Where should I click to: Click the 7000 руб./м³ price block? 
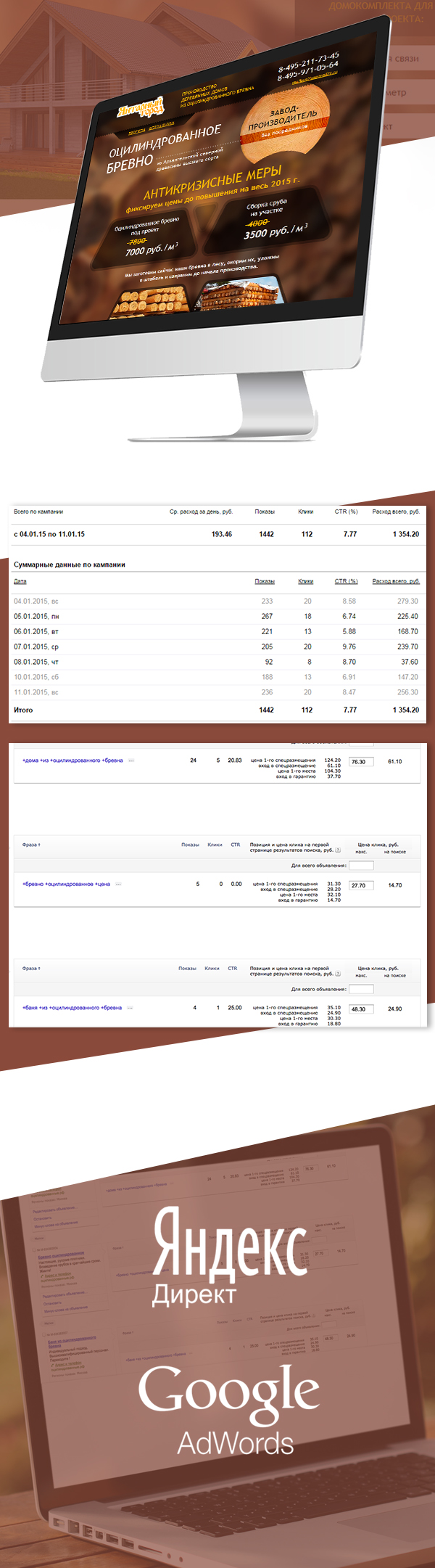[146, 238]
